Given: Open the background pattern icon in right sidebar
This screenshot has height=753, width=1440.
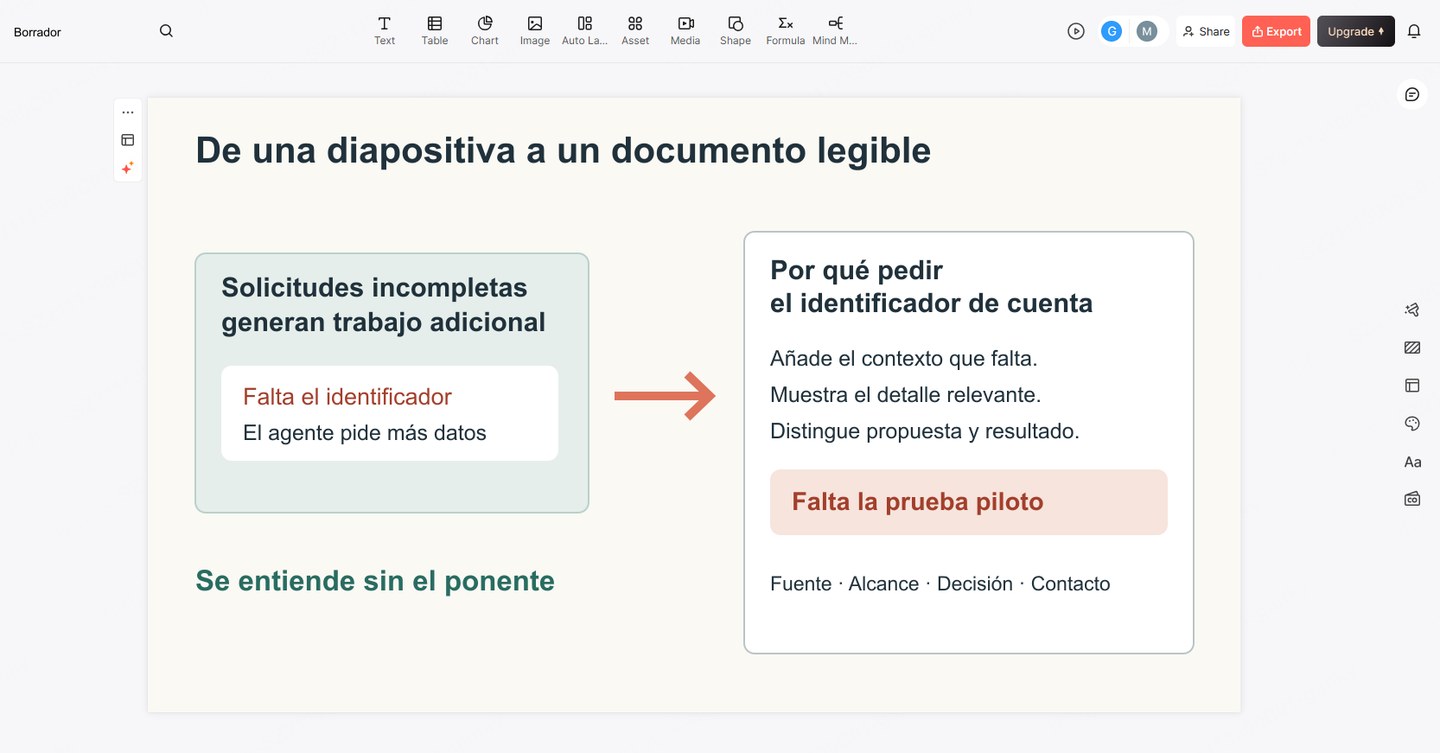Looking at the screenshot, I should (x=1412, y=348).
